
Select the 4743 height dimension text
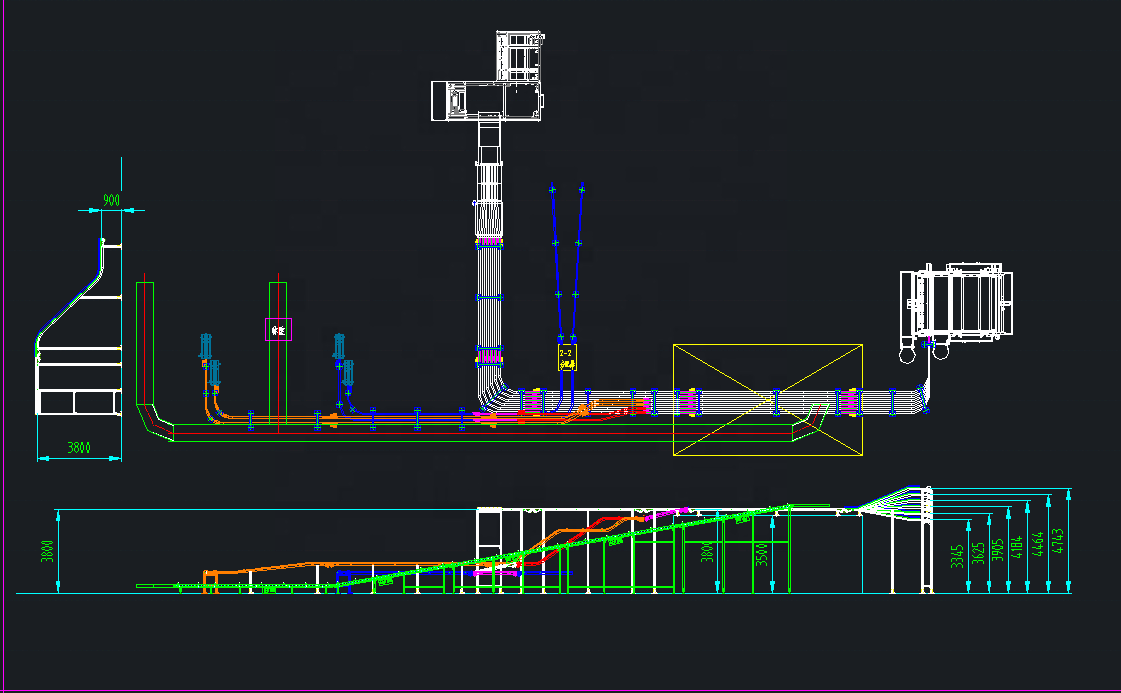click(x=1059, y=541)
